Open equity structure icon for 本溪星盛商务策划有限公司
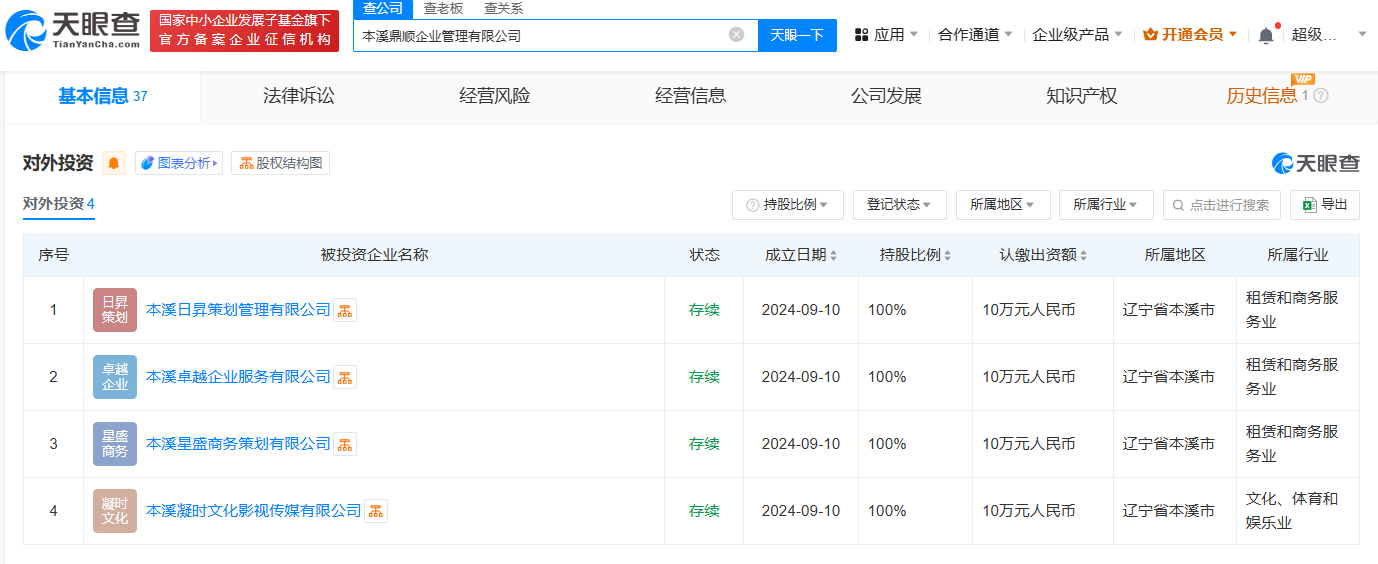 tap(345, 444)
